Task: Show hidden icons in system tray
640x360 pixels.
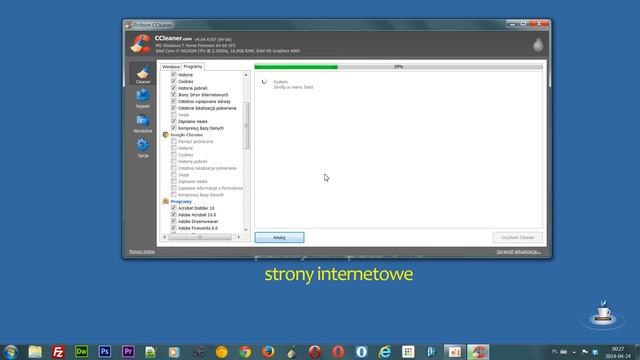Action: tap(574, 352)
